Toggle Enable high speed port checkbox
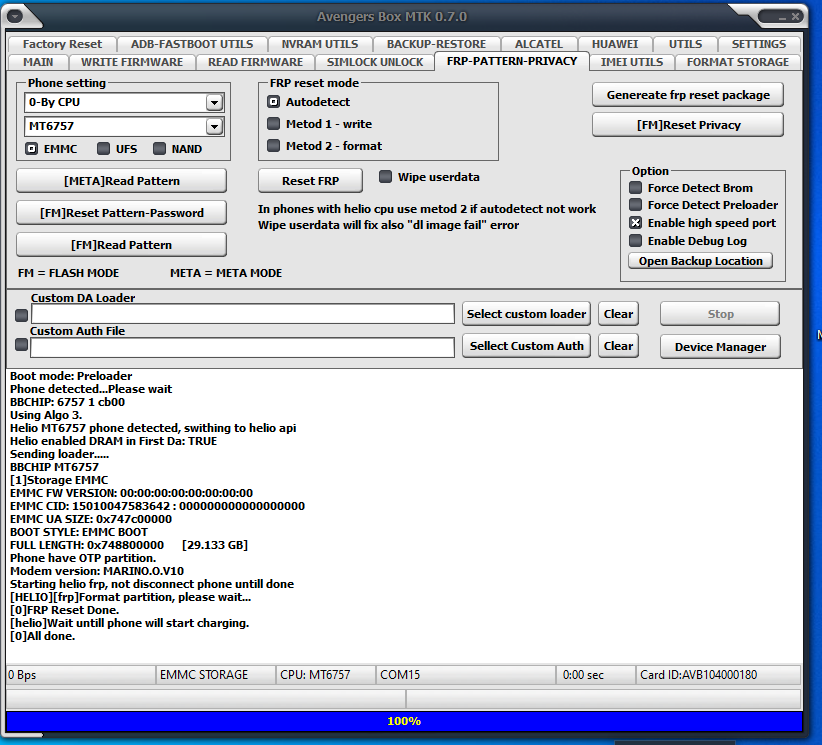Screen dimensions: 822x745 point(635,223)
